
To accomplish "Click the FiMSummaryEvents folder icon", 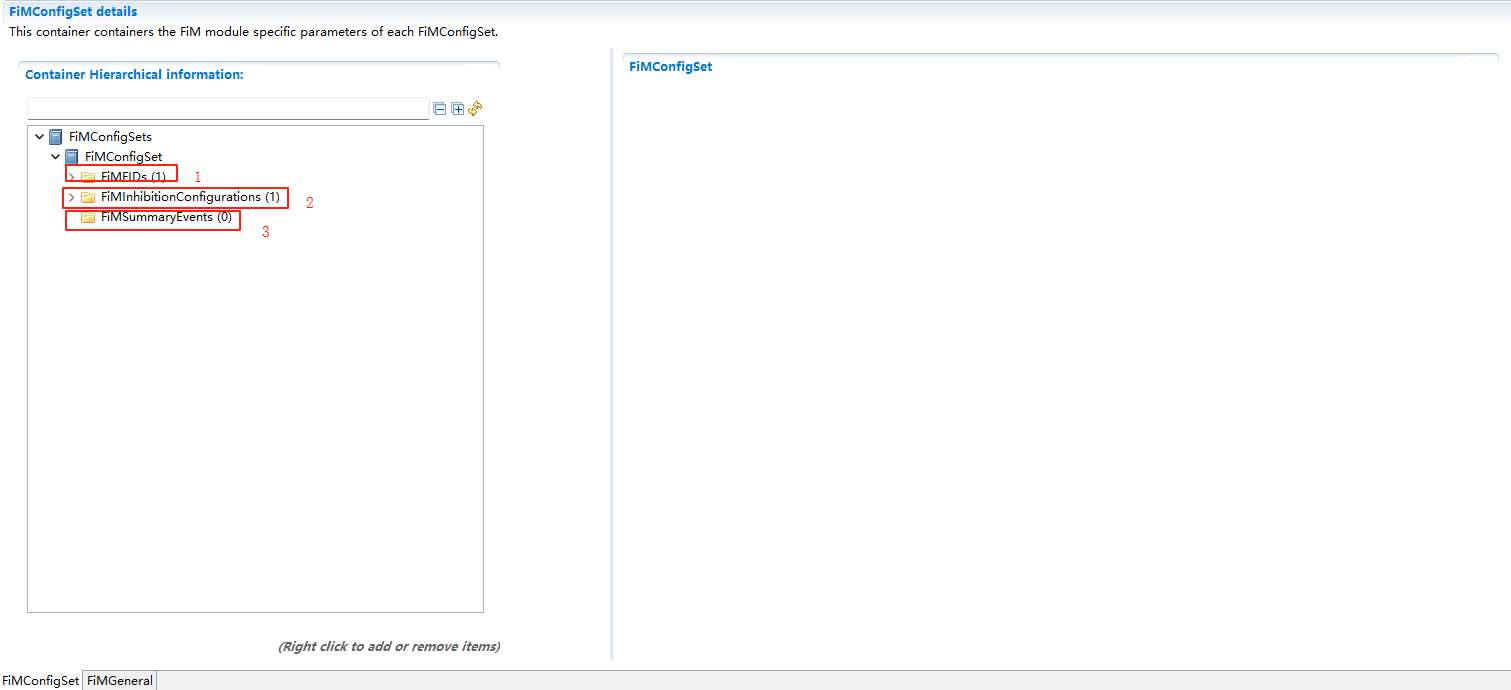I will click(x=88, y=217).
